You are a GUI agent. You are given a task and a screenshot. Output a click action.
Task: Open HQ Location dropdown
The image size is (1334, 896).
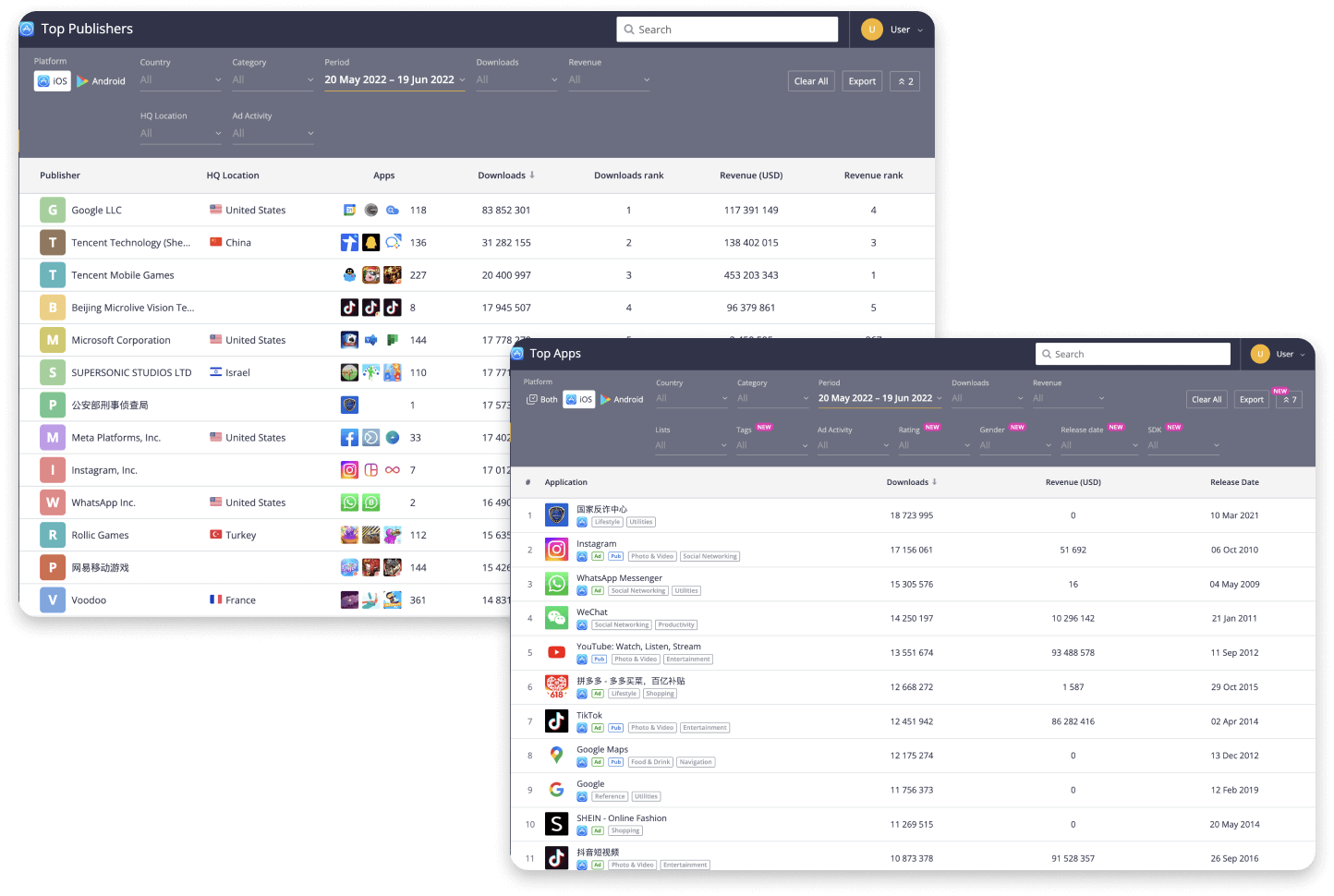pyautogui.click(x=181, y=134)
